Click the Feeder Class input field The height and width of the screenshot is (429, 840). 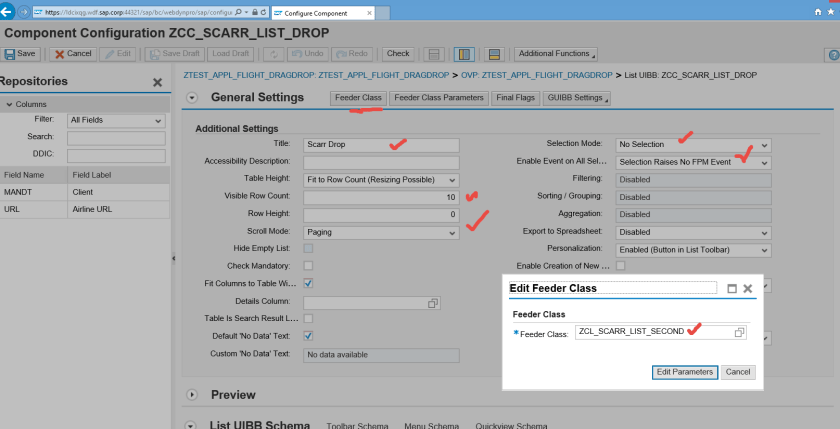[x=661, y=333]
